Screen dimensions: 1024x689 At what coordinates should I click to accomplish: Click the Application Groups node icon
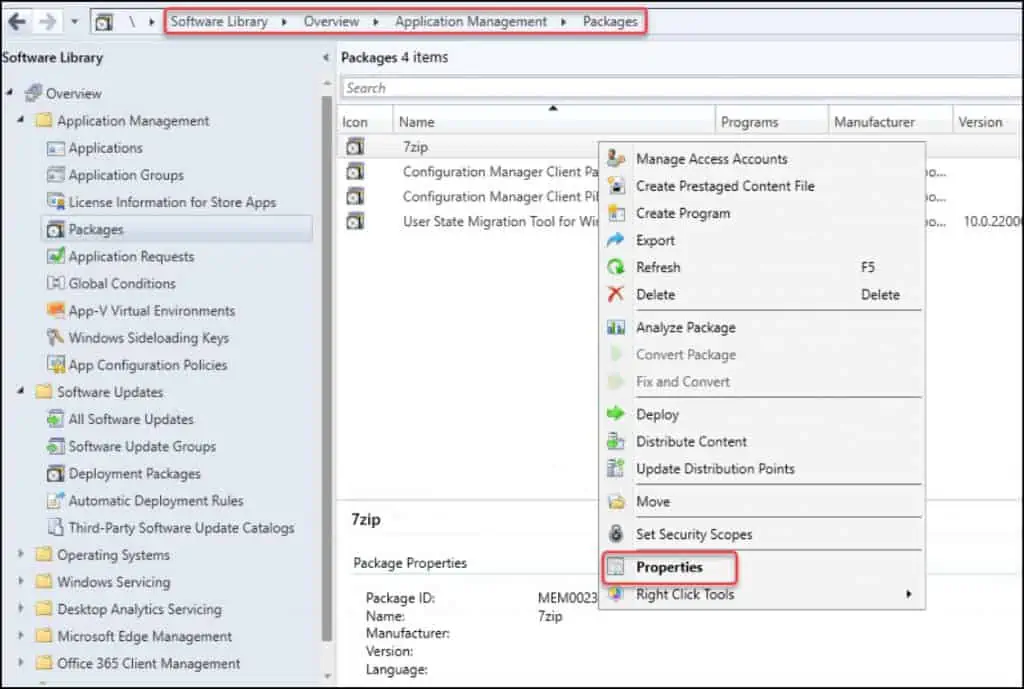pos(56,175)
